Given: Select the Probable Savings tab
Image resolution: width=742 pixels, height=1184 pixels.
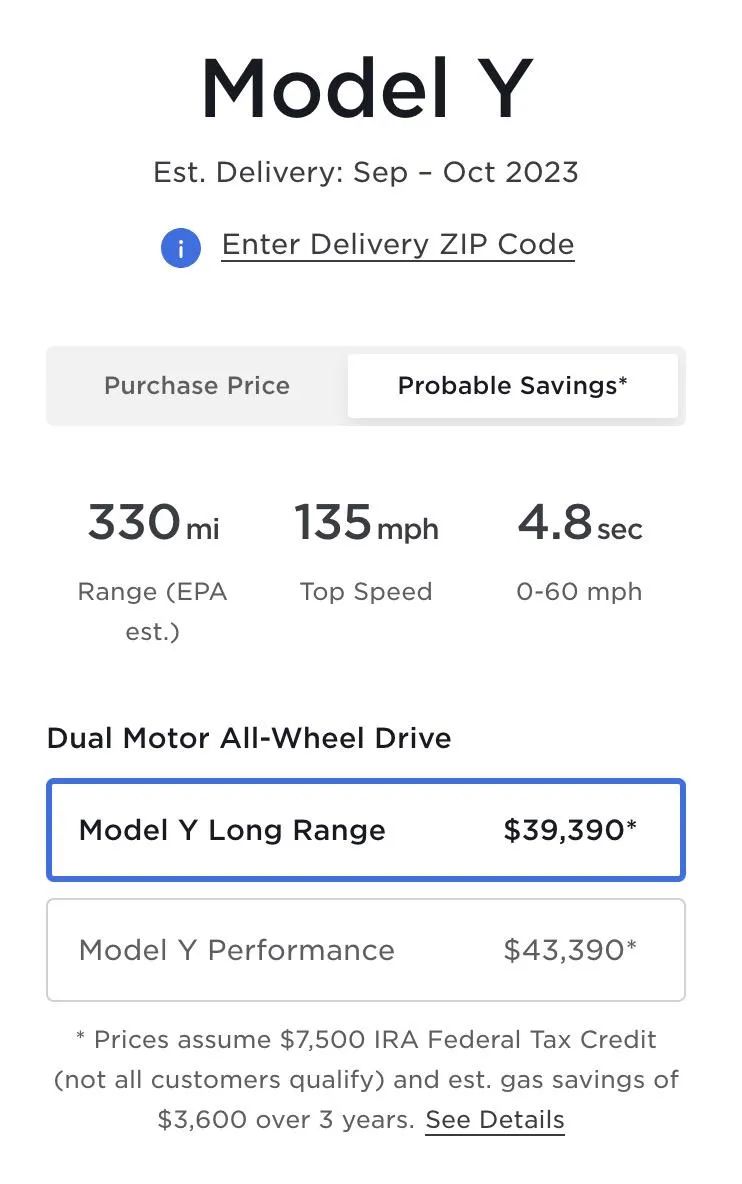Looking at the screenshot, I should [513, 386].
